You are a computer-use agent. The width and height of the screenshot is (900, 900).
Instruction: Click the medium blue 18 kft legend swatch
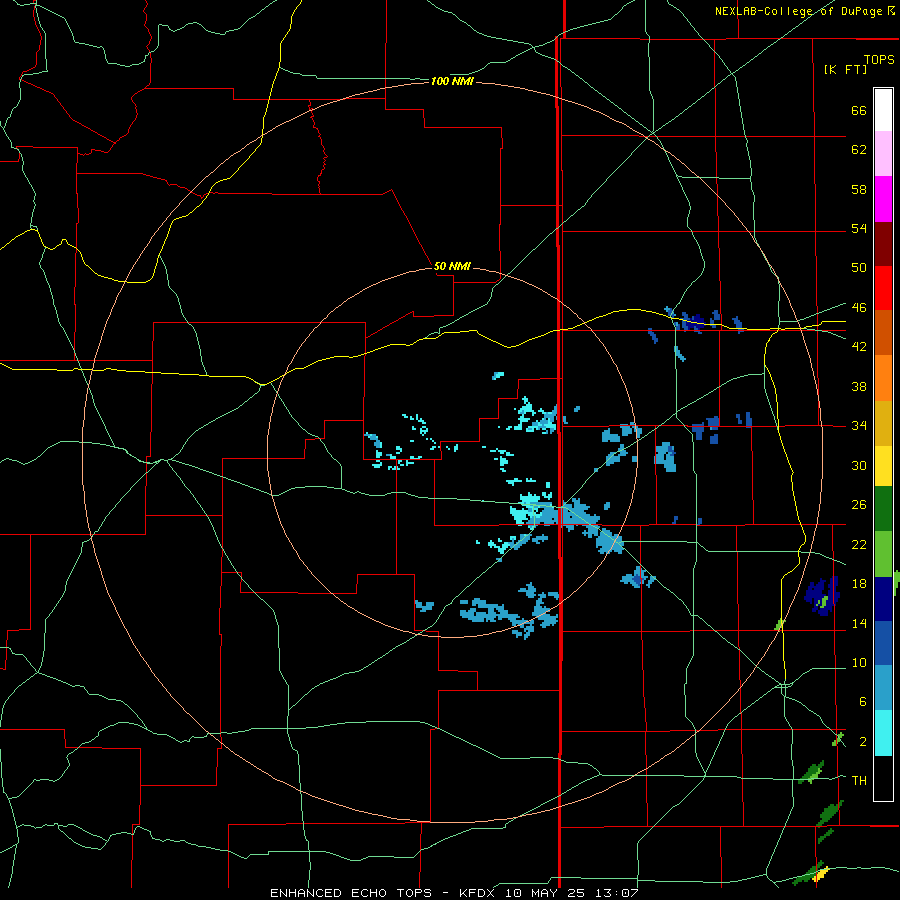pos(883,643)
